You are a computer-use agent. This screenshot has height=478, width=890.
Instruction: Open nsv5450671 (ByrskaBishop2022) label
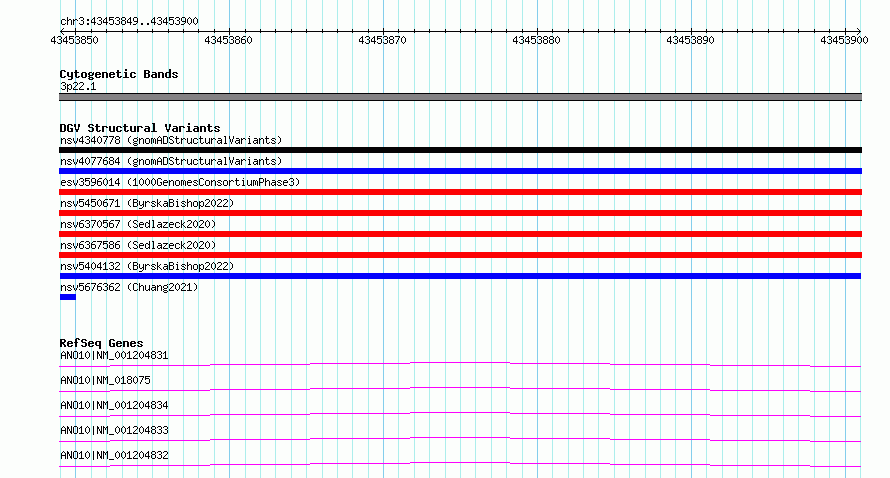tap(147, 203)
